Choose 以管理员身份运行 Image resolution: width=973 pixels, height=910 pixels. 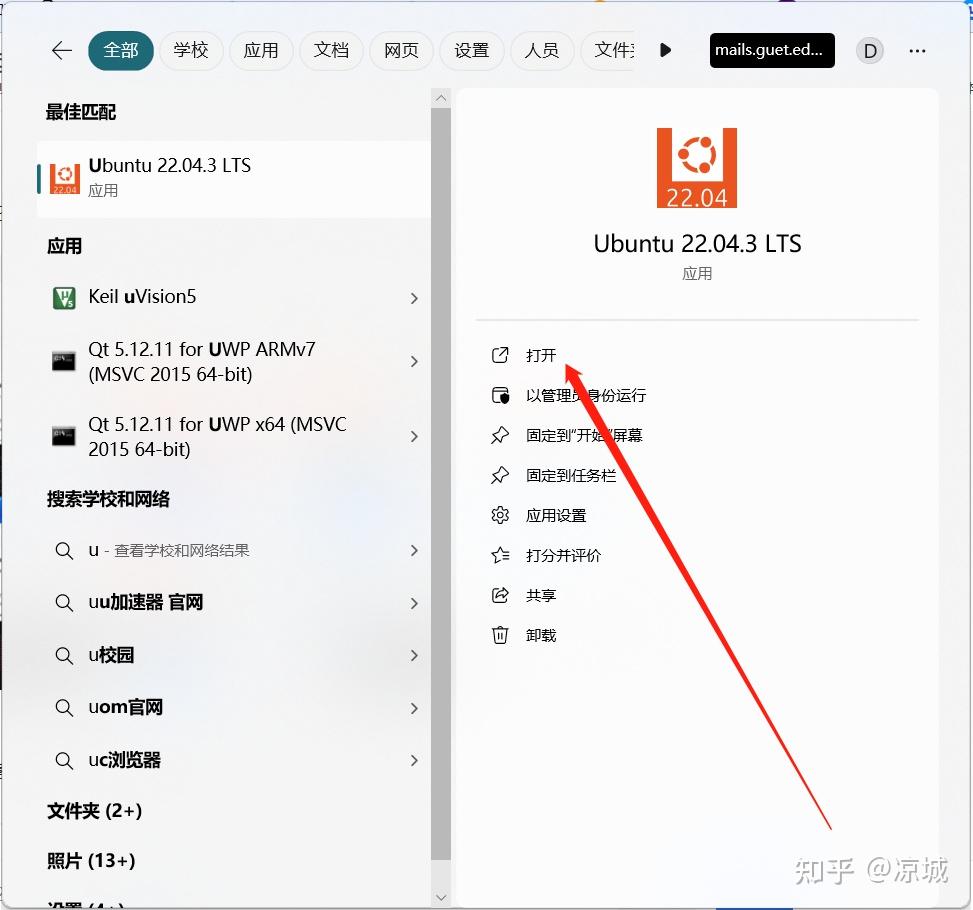586,395
